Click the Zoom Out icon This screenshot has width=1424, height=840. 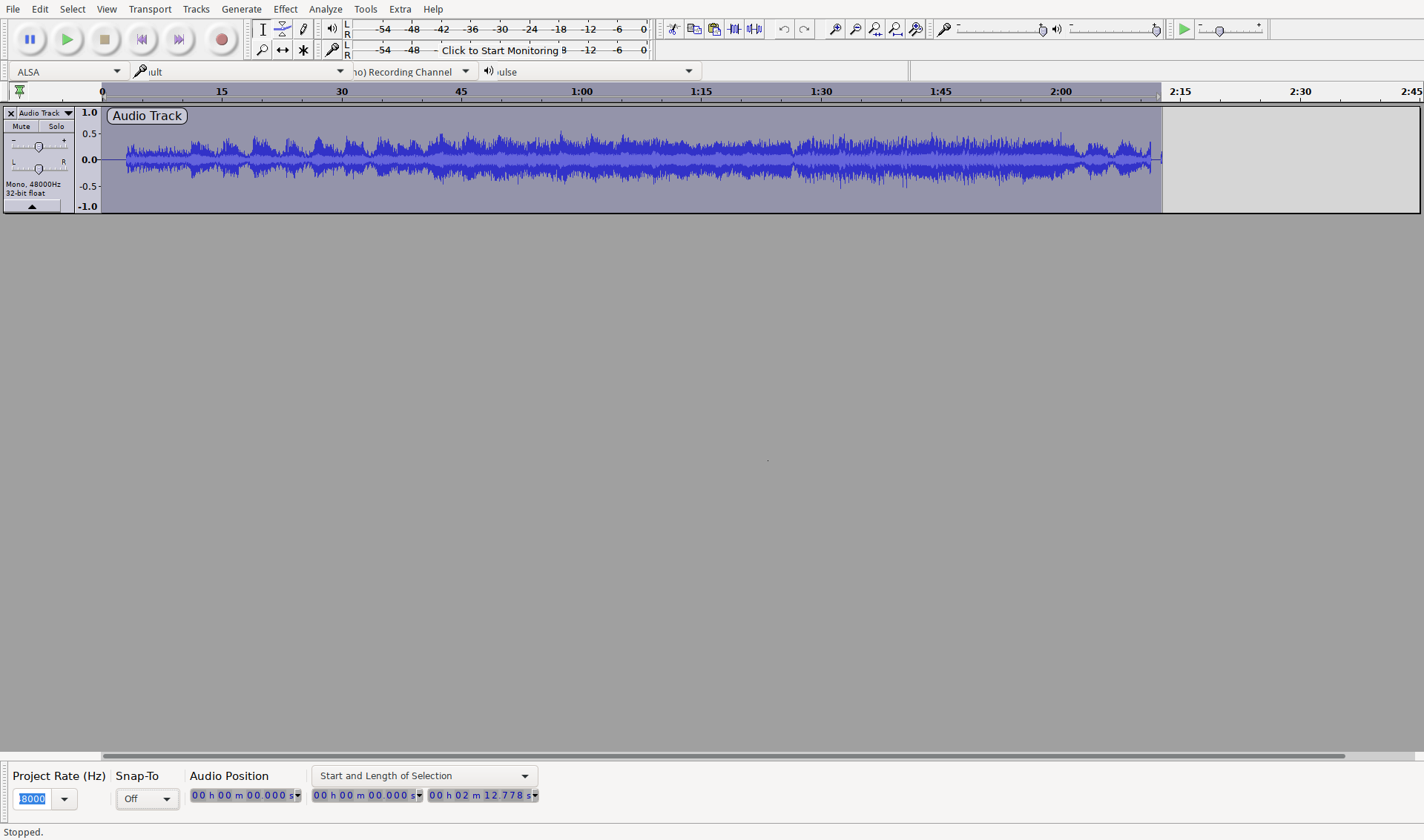(x=855, y=30)
